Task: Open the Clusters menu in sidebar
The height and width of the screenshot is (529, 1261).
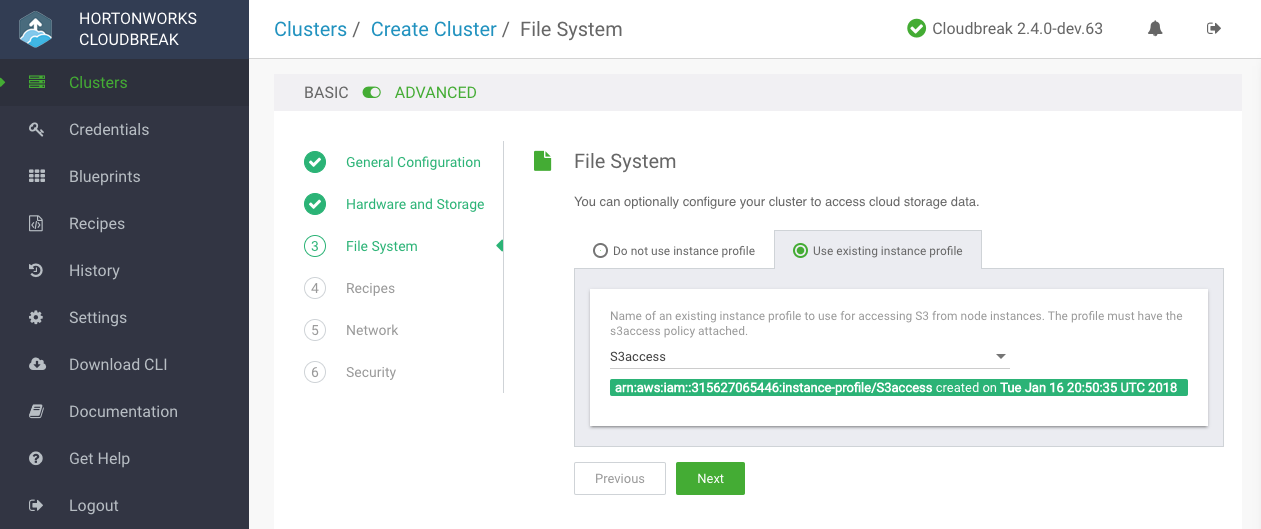Action: pos(98,82)
